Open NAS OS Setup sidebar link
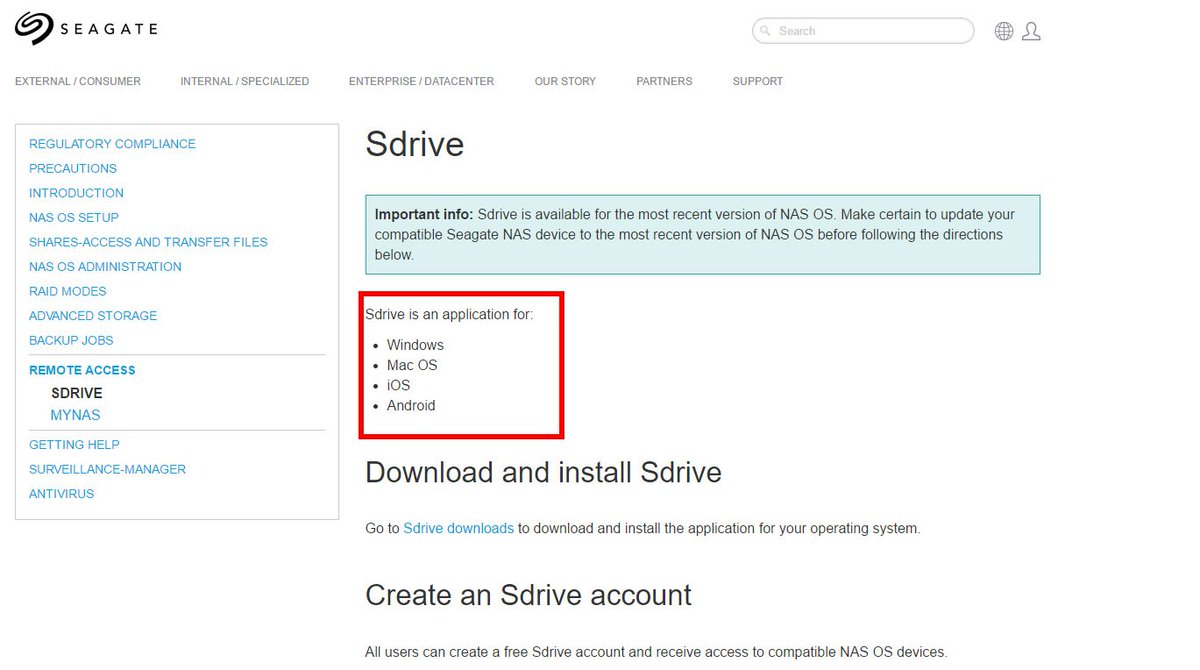This screenshot has width=1200, height=670. click(x=74, y=217)
